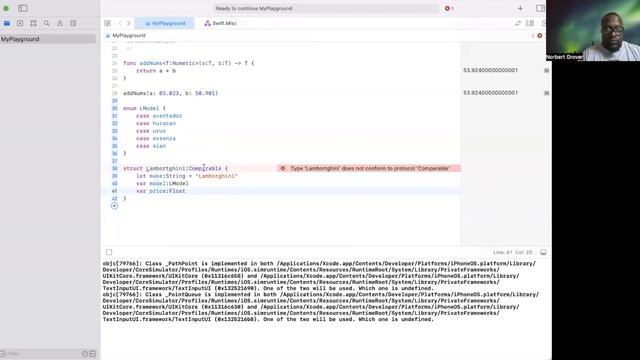640x360 pixels.
Task: Show Quick Look for line 28 result
Action: tap(546, 93)
